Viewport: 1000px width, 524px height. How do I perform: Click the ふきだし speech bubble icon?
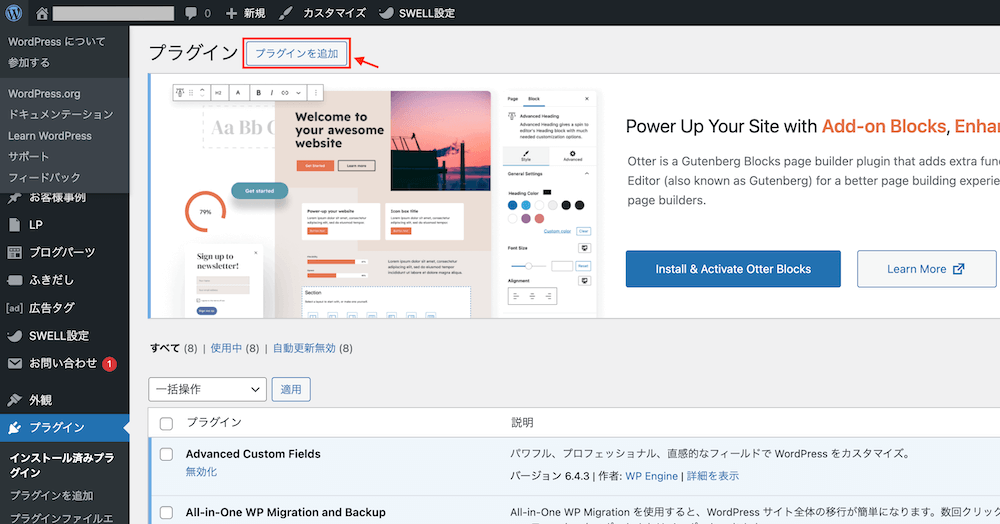click(x=14, y=280)
